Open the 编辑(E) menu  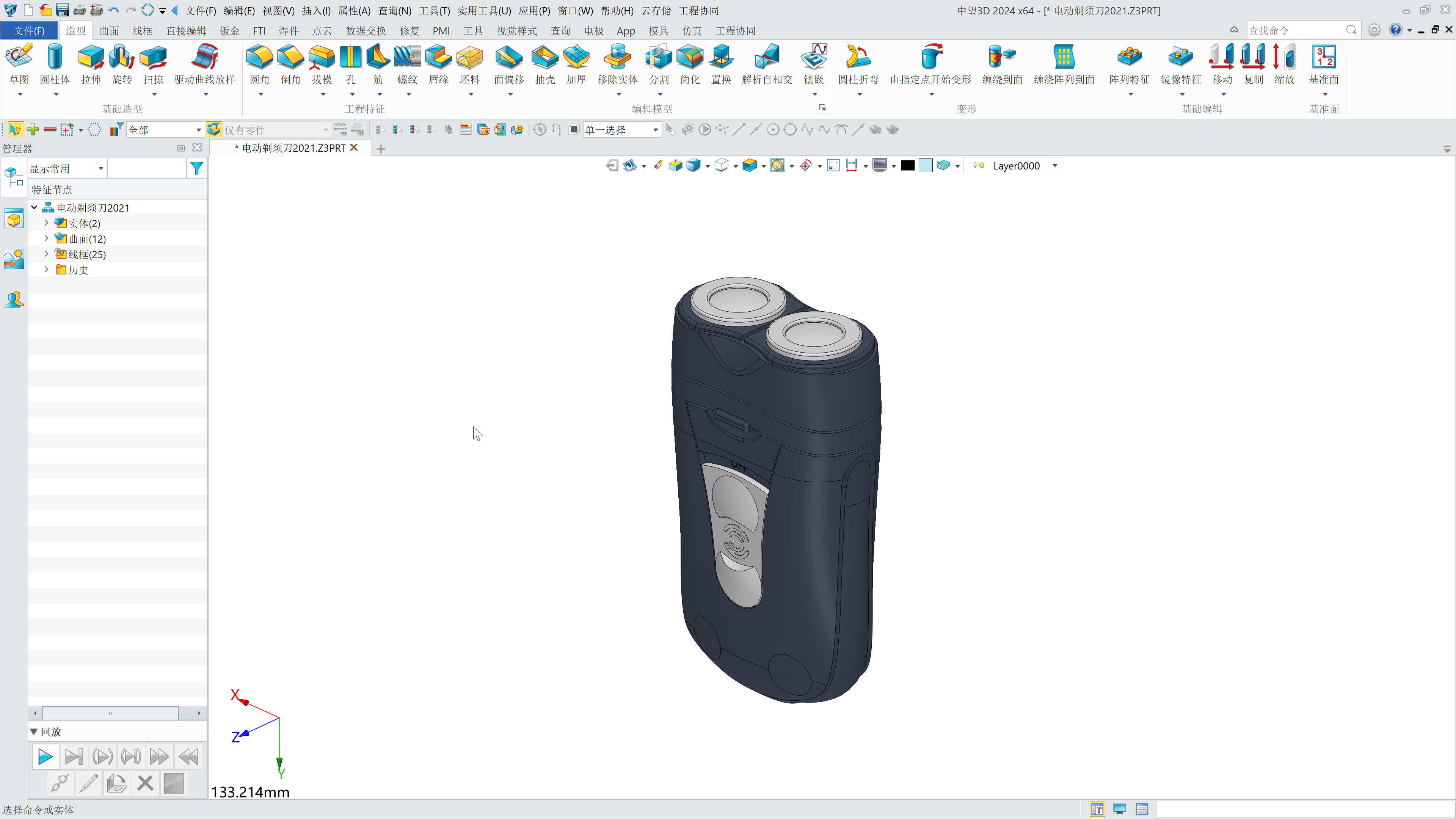pos(239,11)
